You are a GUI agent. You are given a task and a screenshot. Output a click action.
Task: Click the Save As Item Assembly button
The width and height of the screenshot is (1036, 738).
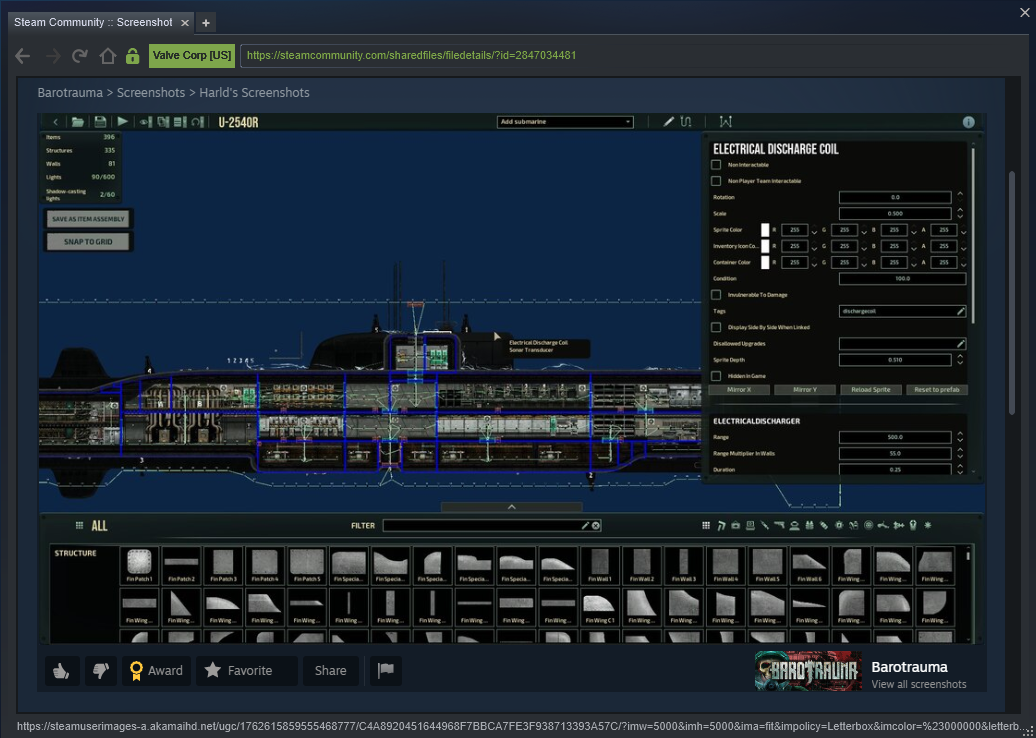click(x=88, y=219)
